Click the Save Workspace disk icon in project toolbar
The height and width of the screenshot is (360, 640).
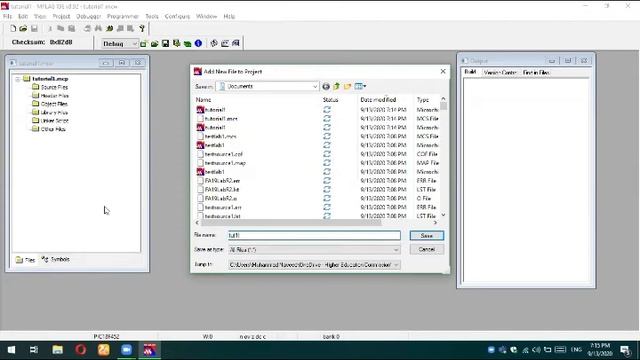tap(165, 43)
